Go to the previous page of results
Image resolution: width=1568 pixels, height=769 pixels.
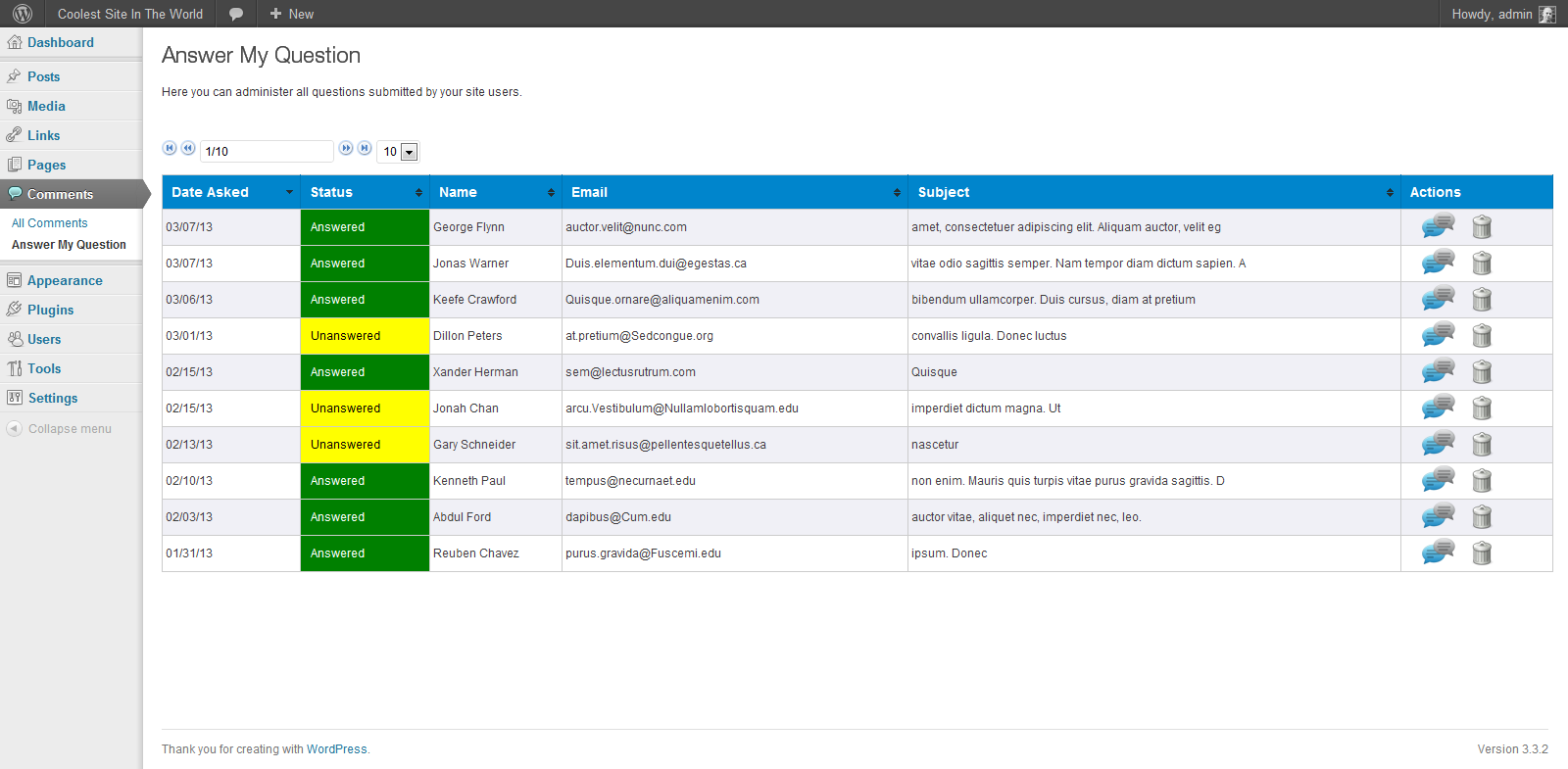188,148
